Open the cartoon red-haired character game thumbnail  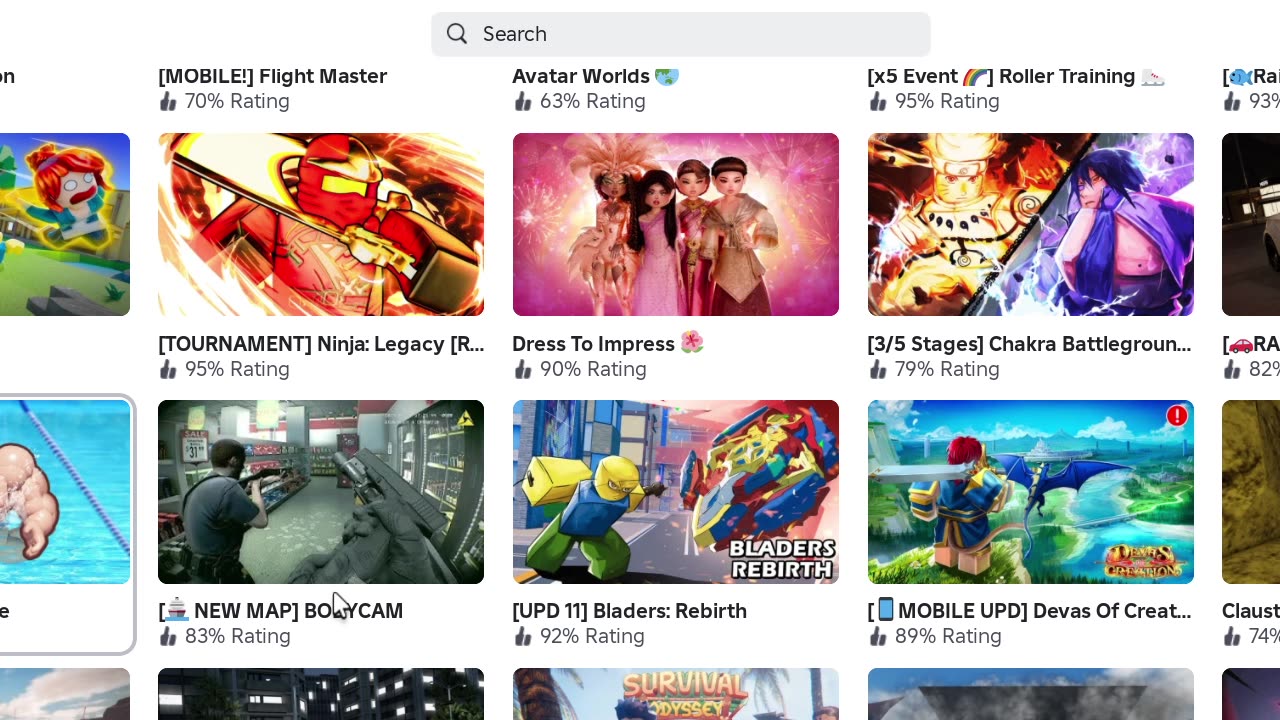pyautogui.click(x=65, y=224)
